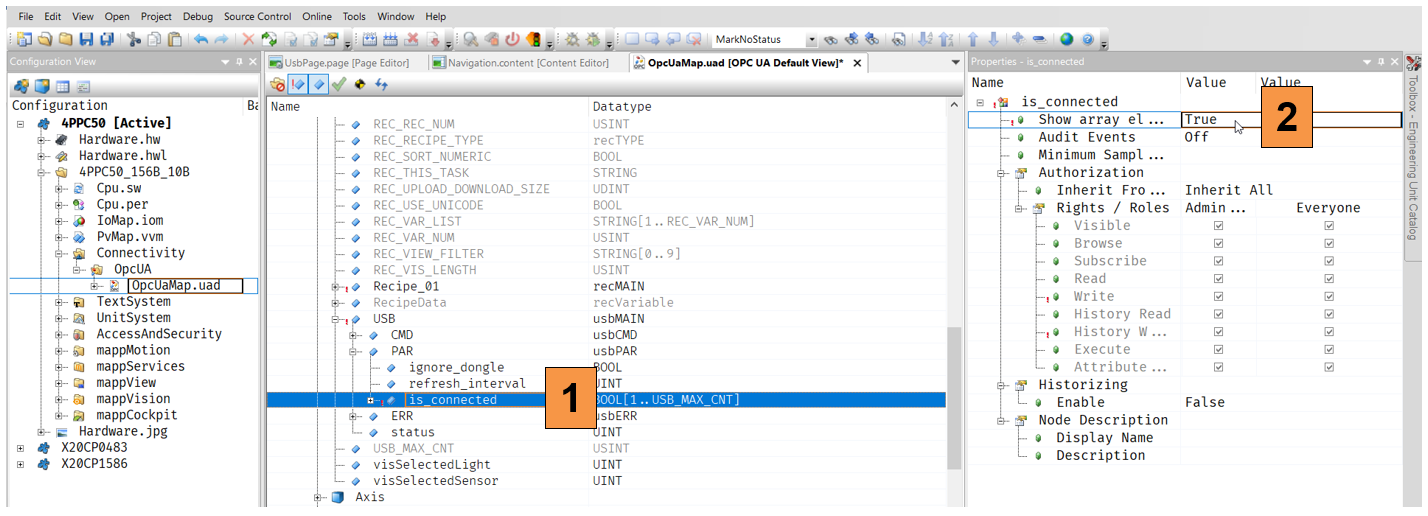Click the traffic light icon in the toolbar

pyautogui.click(x=534, y=40)
